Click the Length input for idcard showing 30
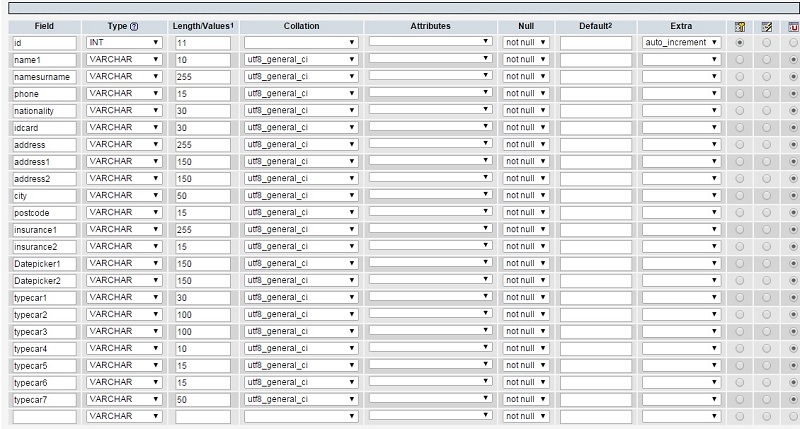This screenshot has width=800, height=429. click(x=203, y=128)
